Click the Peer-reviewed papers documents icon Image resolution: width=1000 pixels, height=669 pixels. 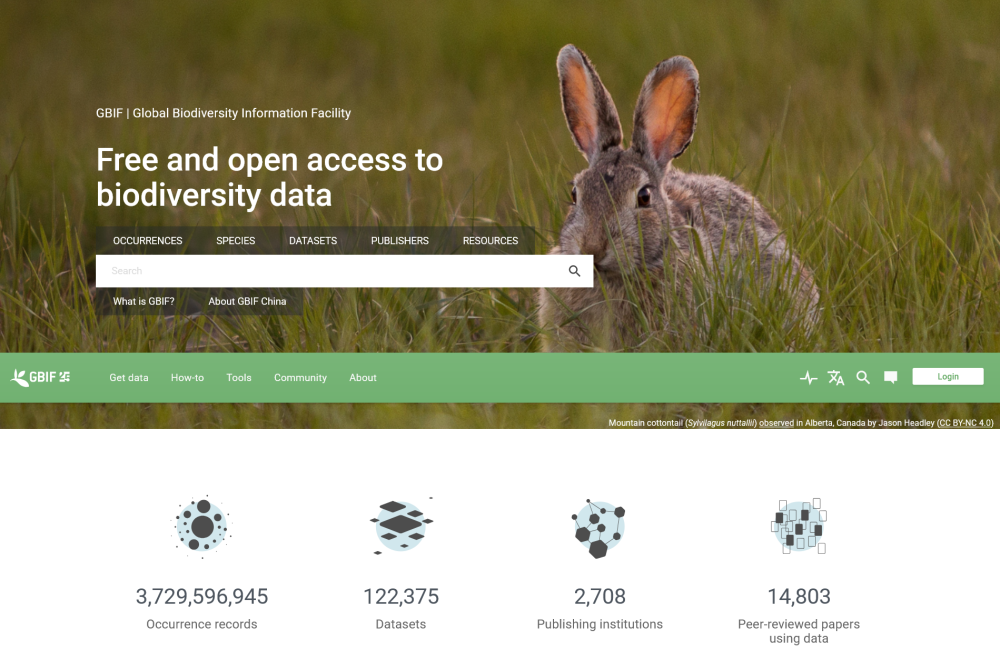click(799, 526)
